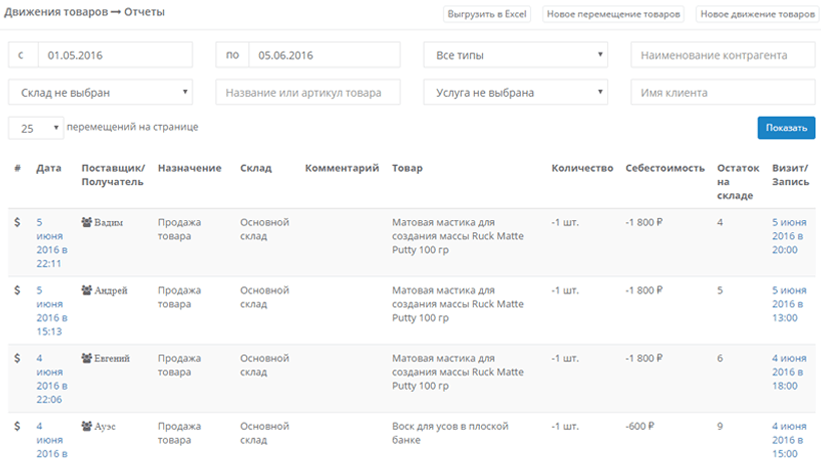Viewport: 821px width, 461px height.
Task: Click the dollar icon in the Андрей row
Action: [17, 290]
